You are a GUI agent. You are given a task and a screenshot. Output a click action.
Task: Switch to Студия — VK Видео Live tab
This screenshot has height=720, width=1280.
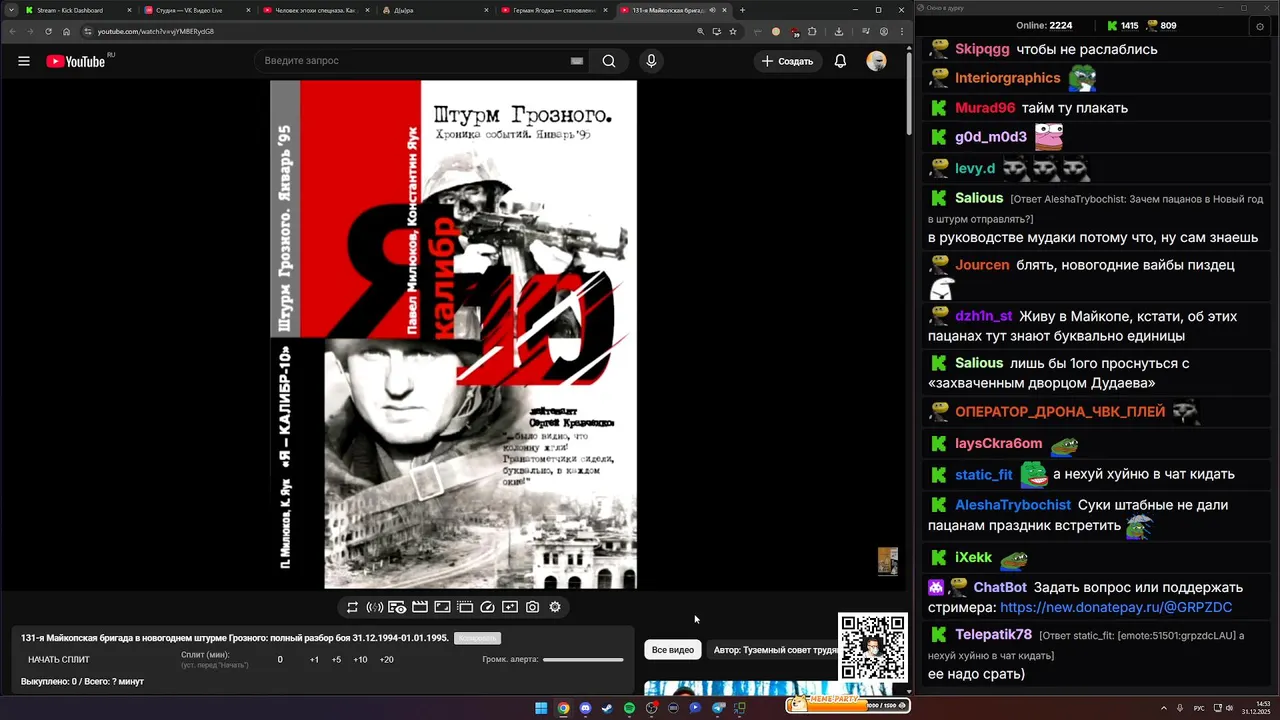click(196, 10)
